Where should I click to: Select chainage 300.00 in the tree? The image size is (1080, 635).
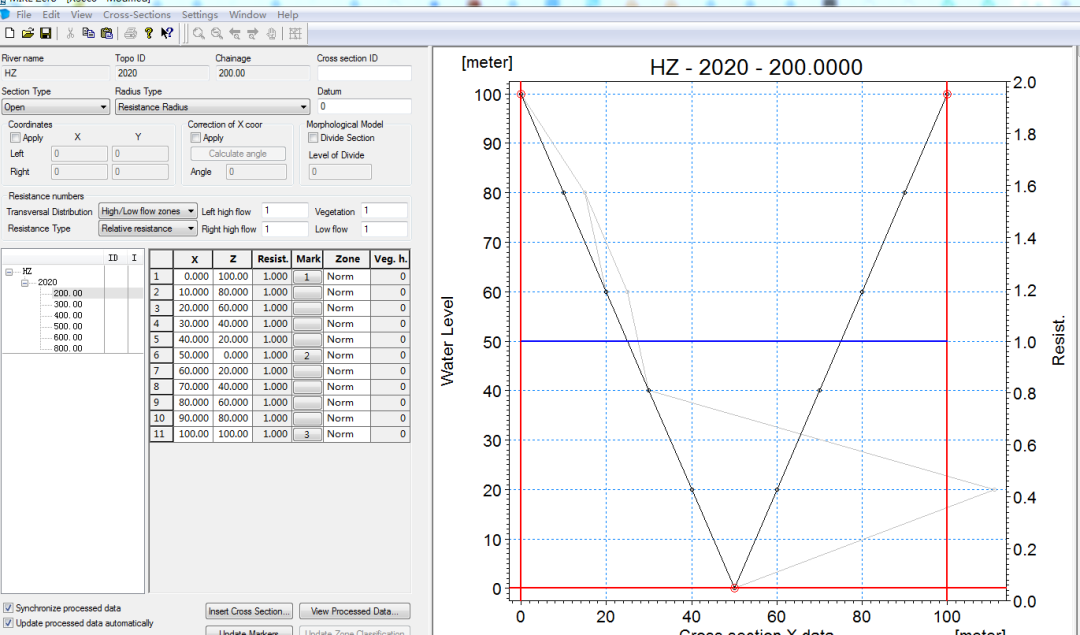point(68,304)
